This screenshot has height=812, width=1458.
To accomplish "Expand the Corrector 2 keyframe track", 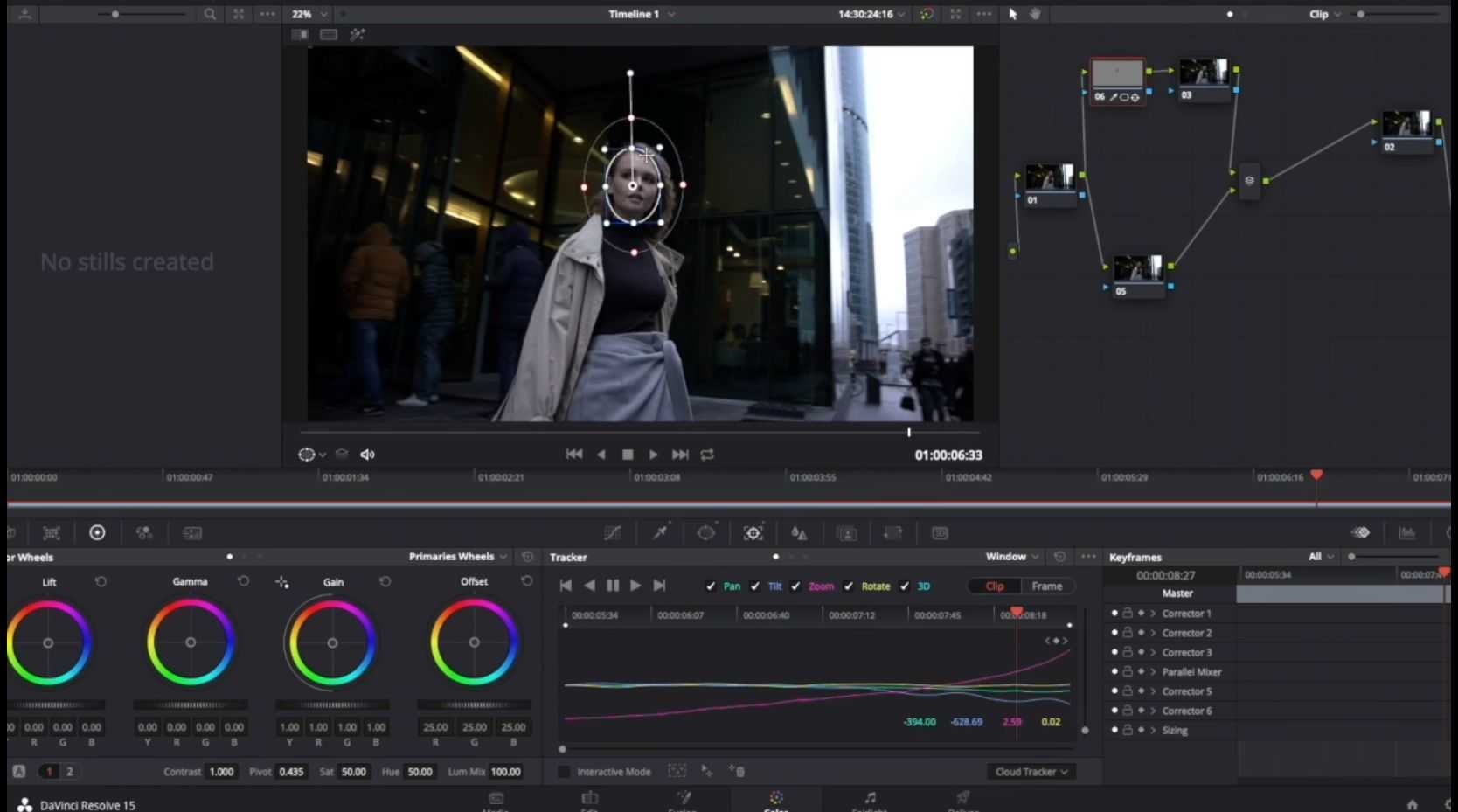I will pyautogui.click(x=1154, y=633).
